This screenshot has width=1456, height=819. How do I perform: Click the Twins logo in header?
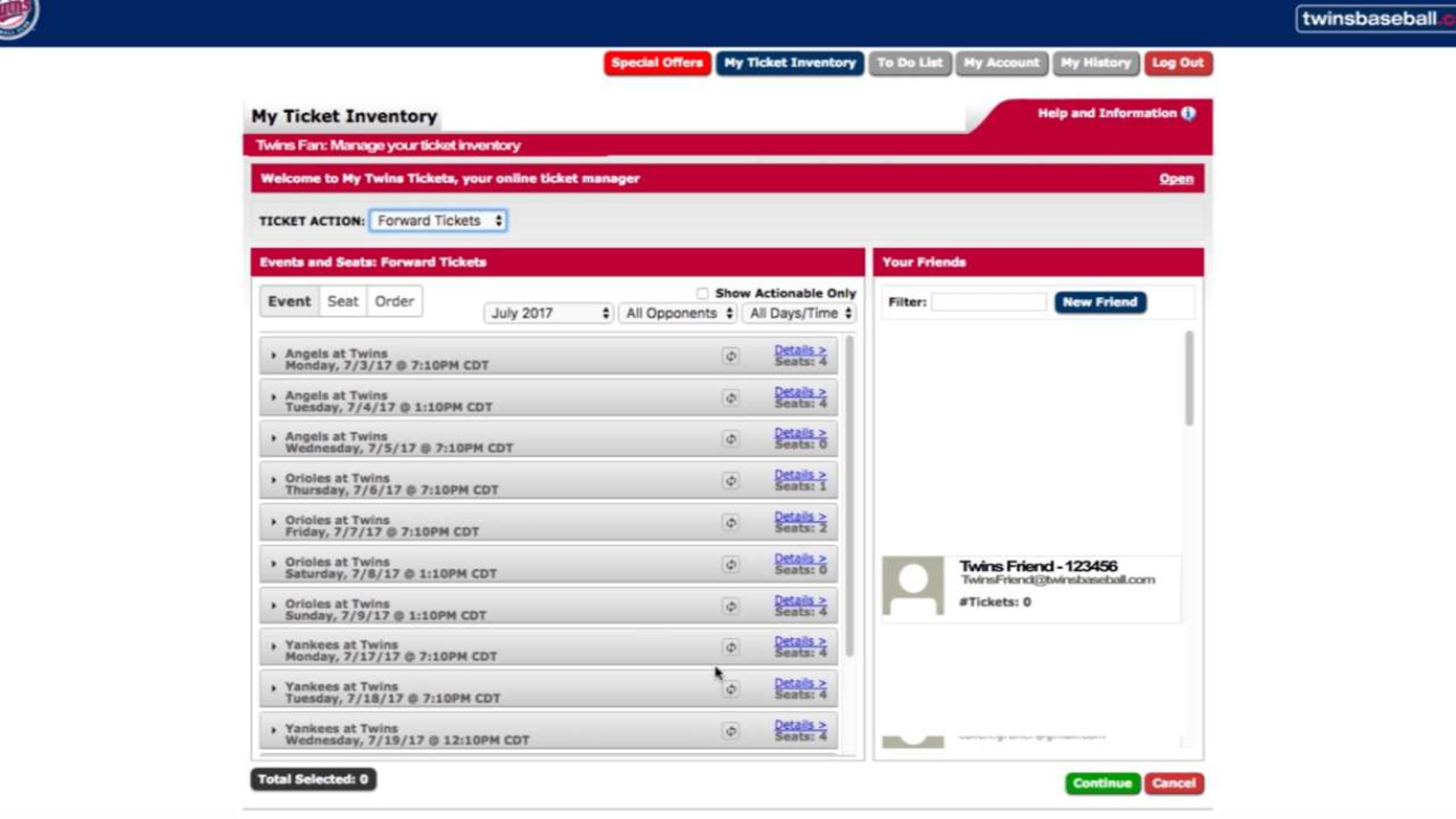17,17
